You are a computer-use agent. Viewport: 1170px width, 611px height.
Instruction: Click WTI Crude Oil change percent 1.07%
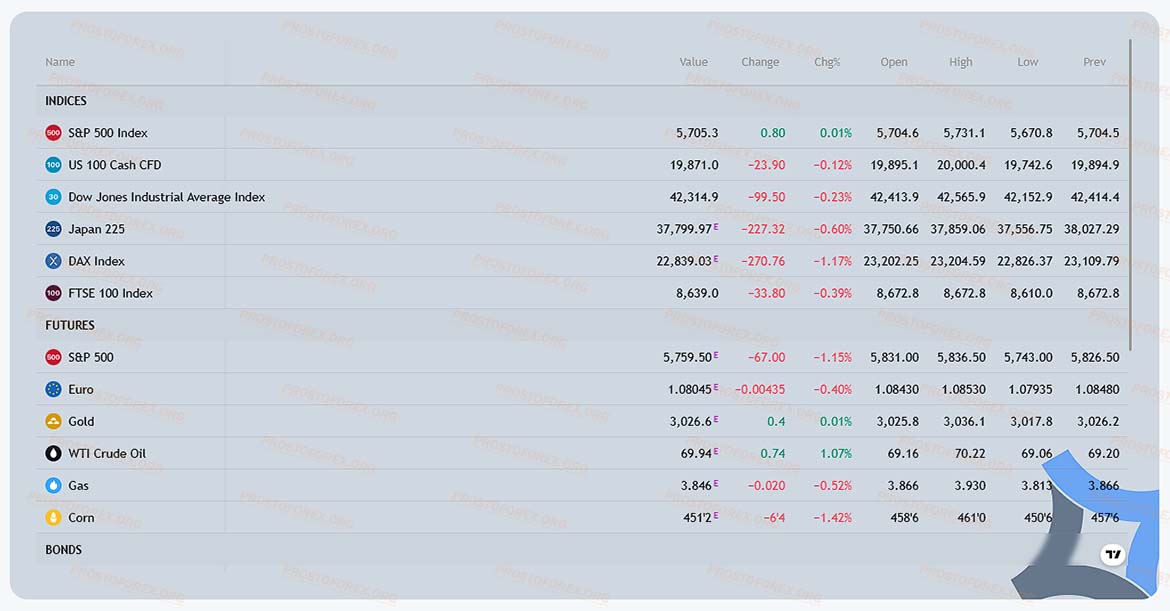[836, 454]
